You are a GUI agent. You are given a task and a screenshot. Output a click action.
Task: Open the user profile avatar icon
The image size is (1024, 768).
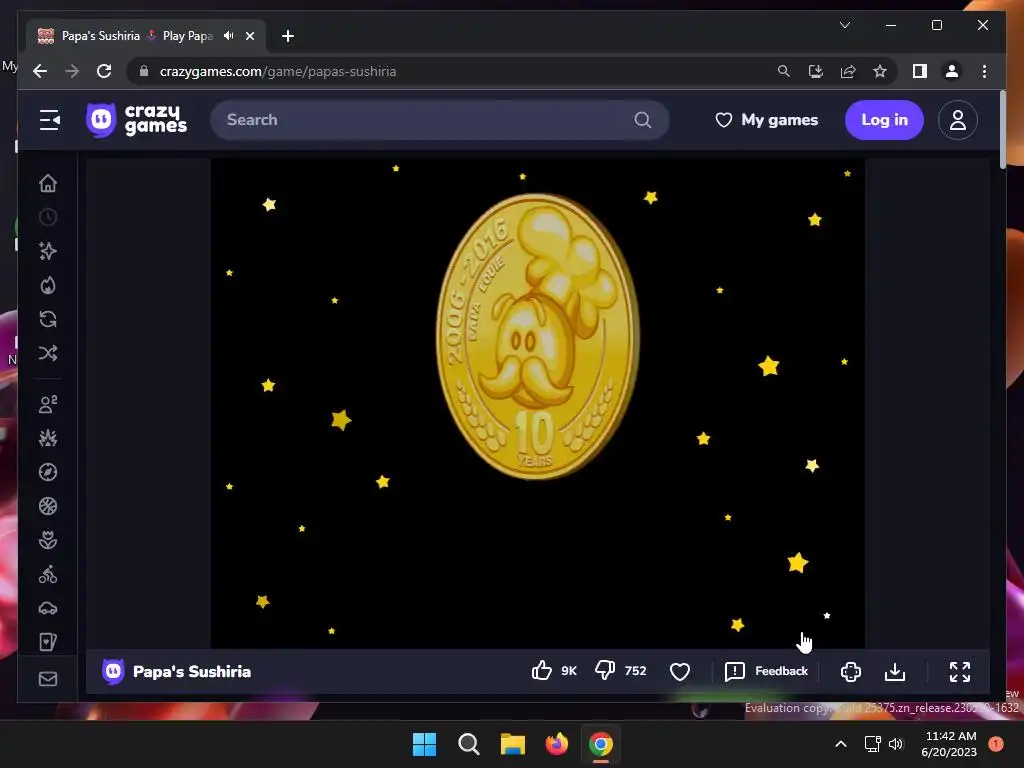957,120
